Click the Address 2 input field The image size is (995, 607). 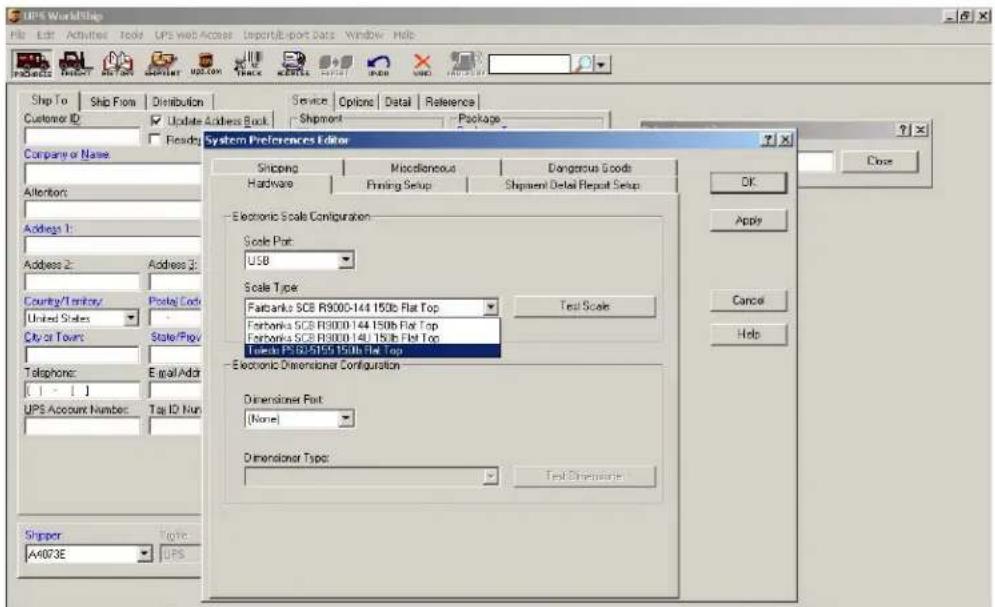[82, 281]
